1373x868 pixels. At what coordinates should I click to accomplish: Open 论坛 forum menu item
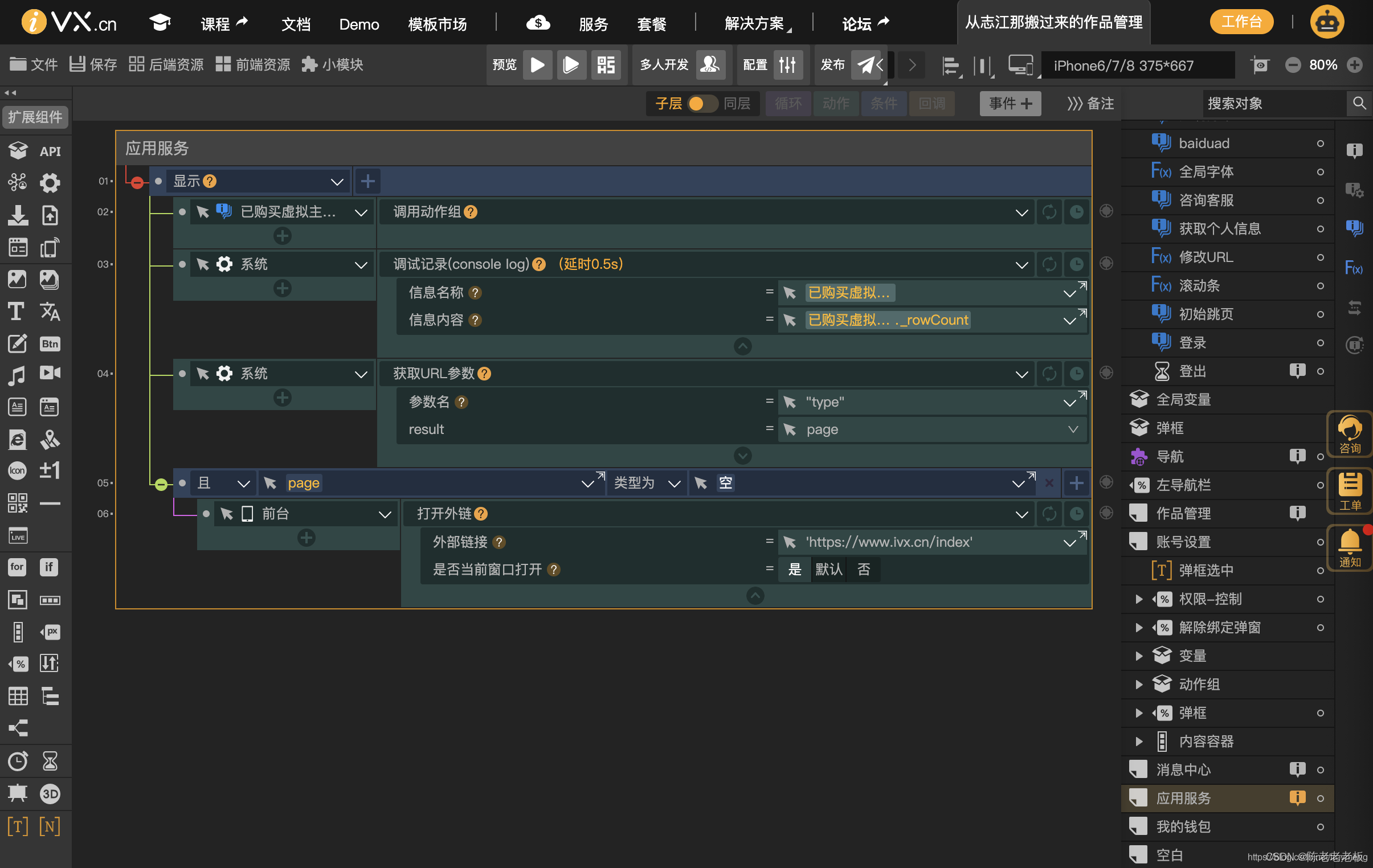click(858, 23)
